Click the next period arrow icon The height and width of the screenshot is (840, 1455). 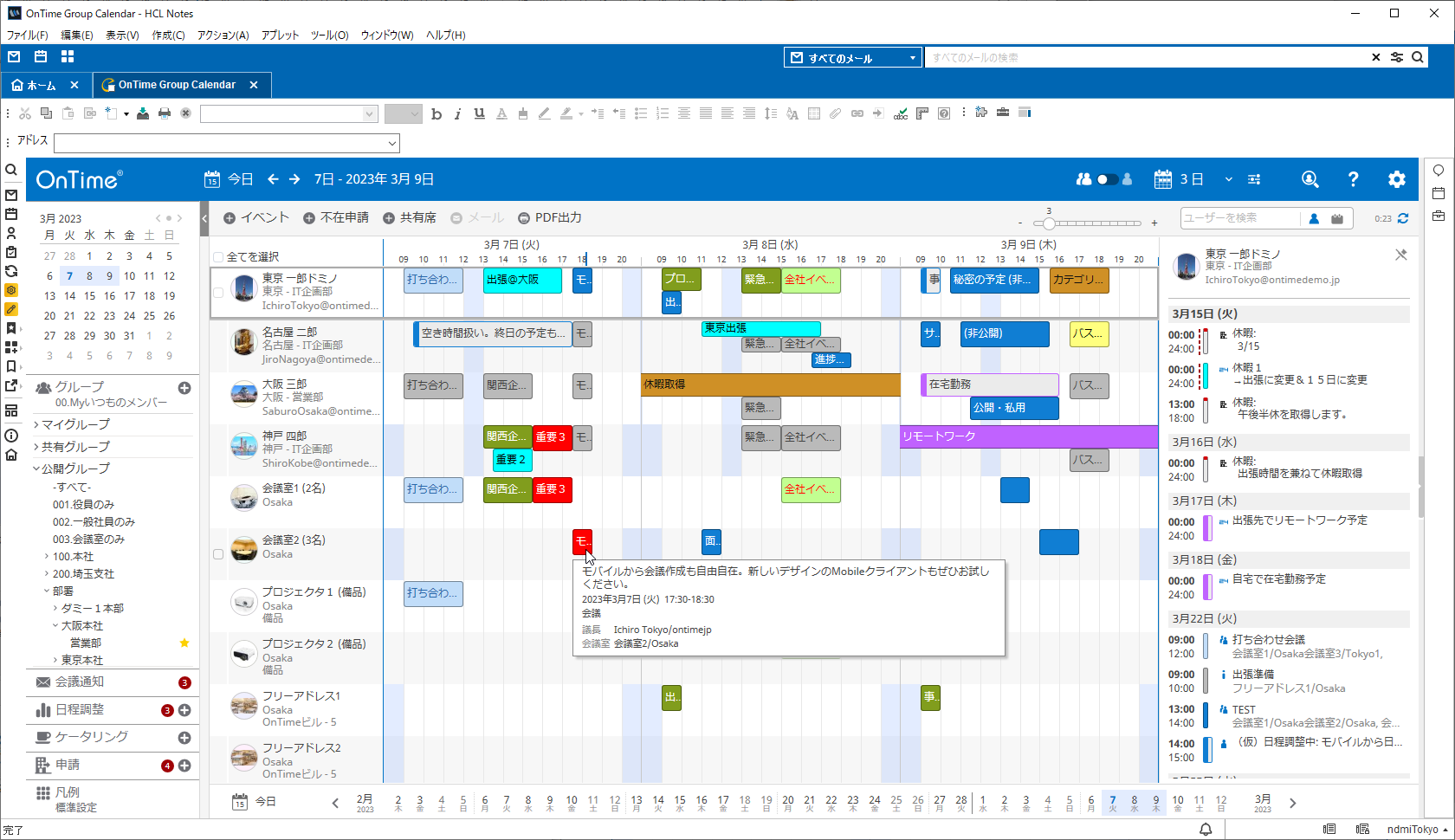tap(294, 179)
